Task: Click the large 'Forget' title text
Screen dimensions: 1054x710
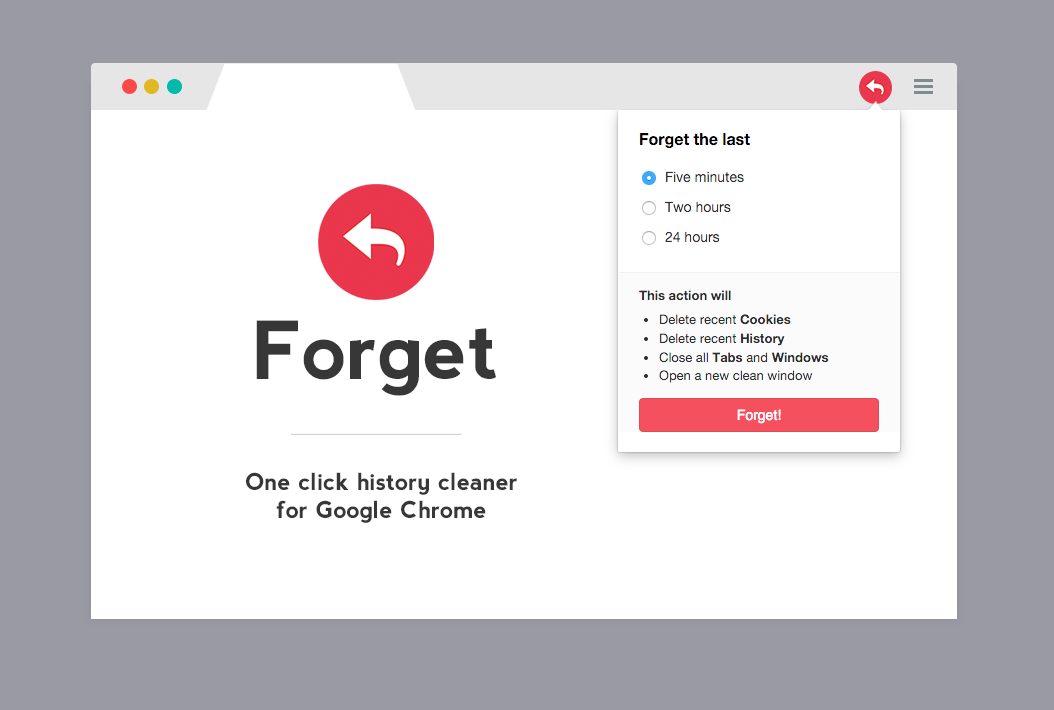Action: (375, 356)
